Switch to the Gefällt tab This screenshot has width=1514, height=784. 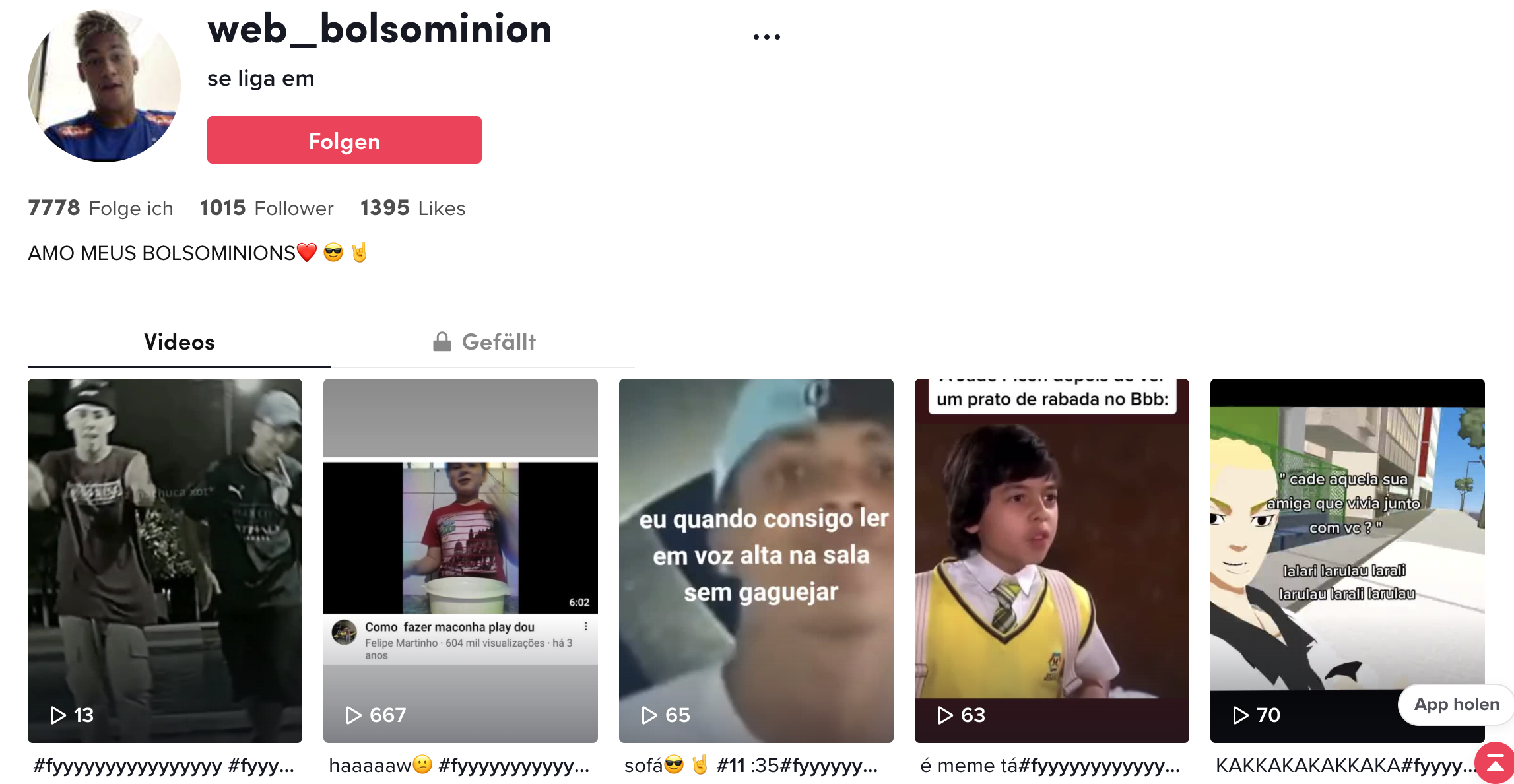[x=483, y=342]
